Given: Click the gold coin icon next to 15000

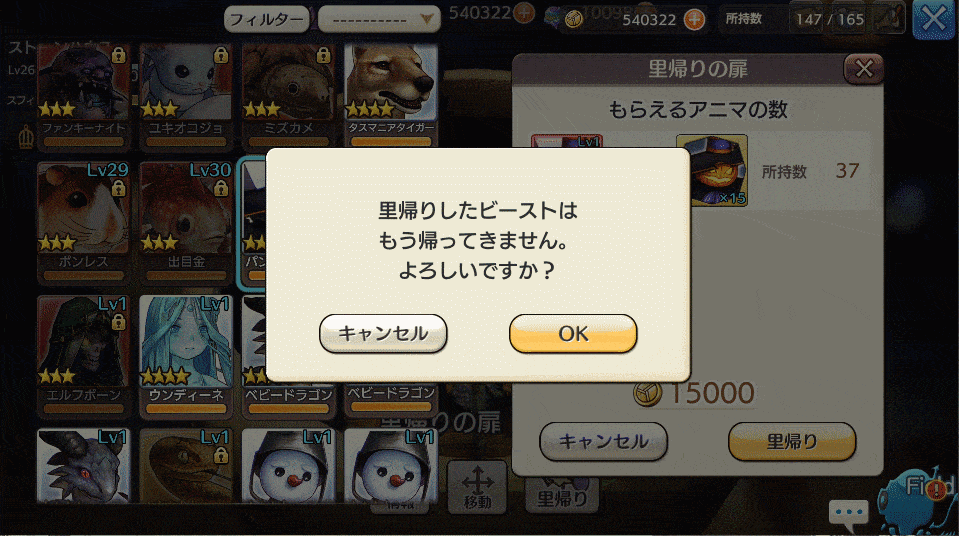Looking at the screenshot, I should click(647, 393).
